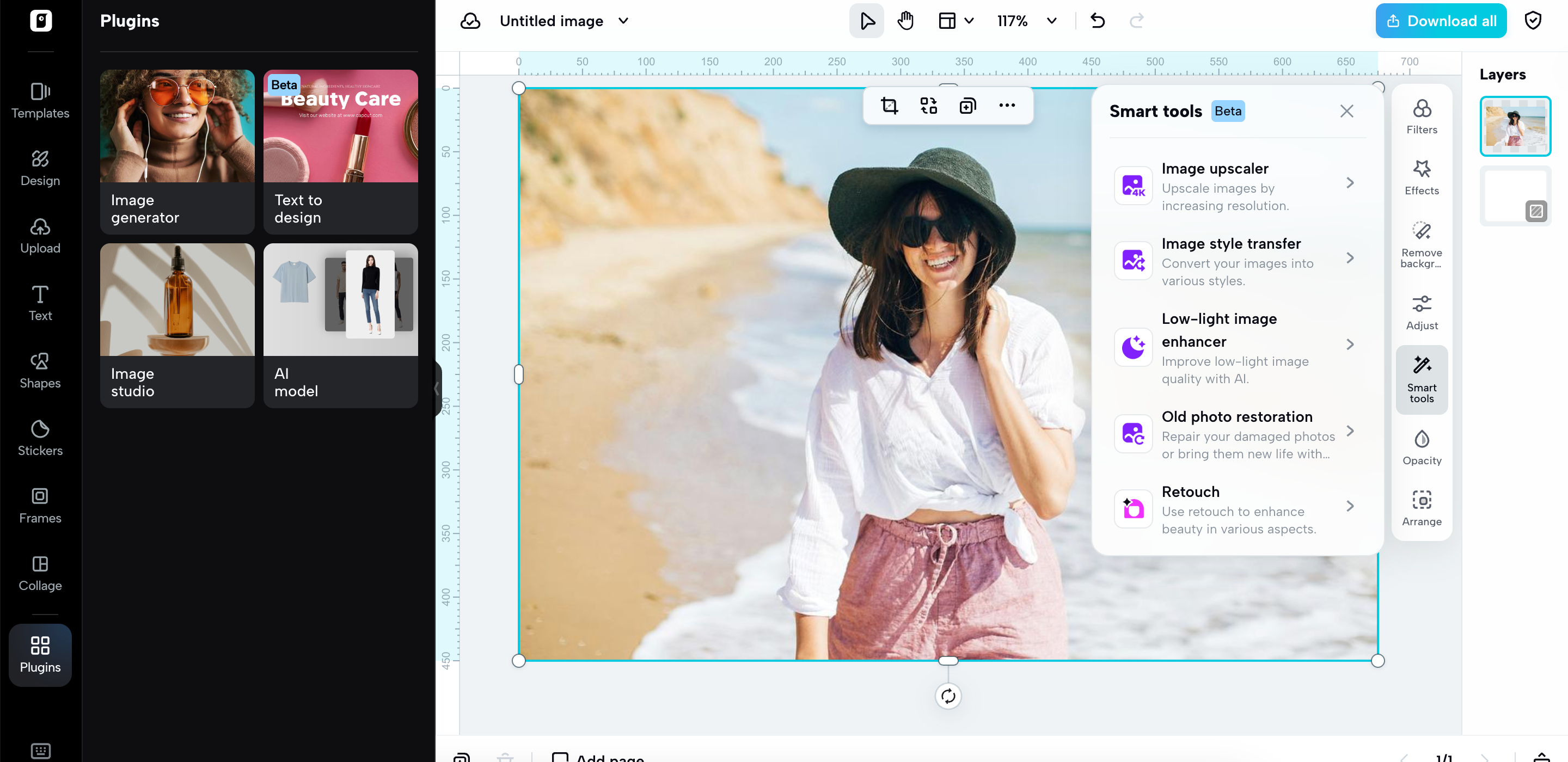Select the beach photo thumbnail in Layers
This screenshot has width=1568, height=762.
(1515, 126)
